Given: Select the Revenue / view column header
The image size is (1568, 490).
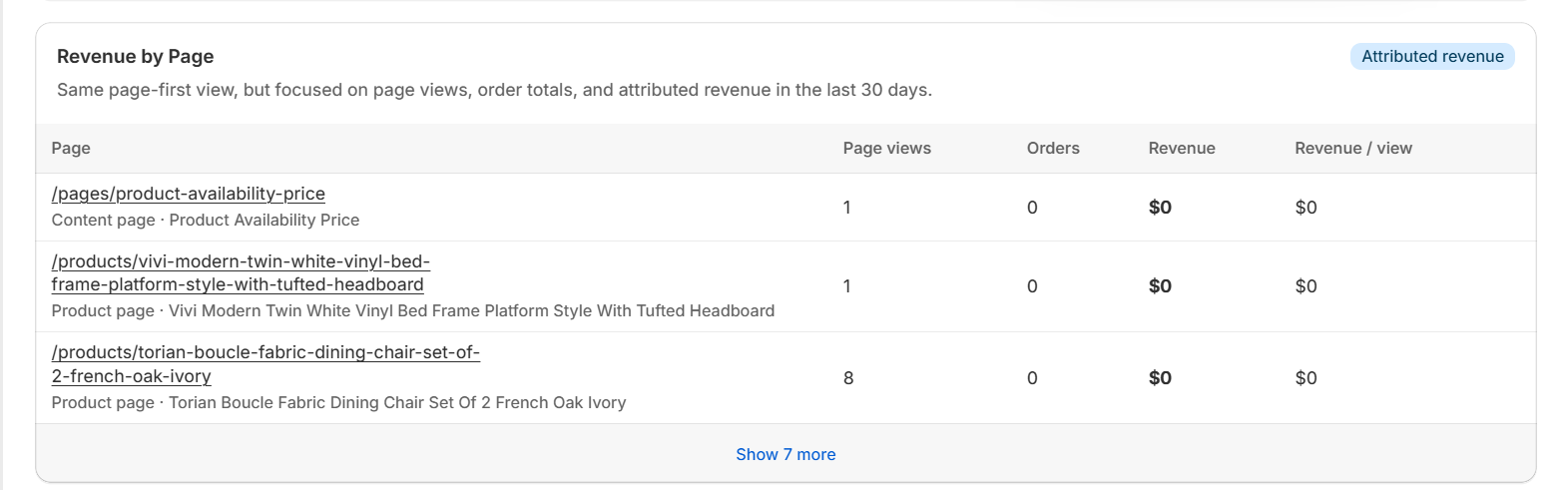Looking at the screenshot, I should pyautogui.click(x=1352, y=148).
